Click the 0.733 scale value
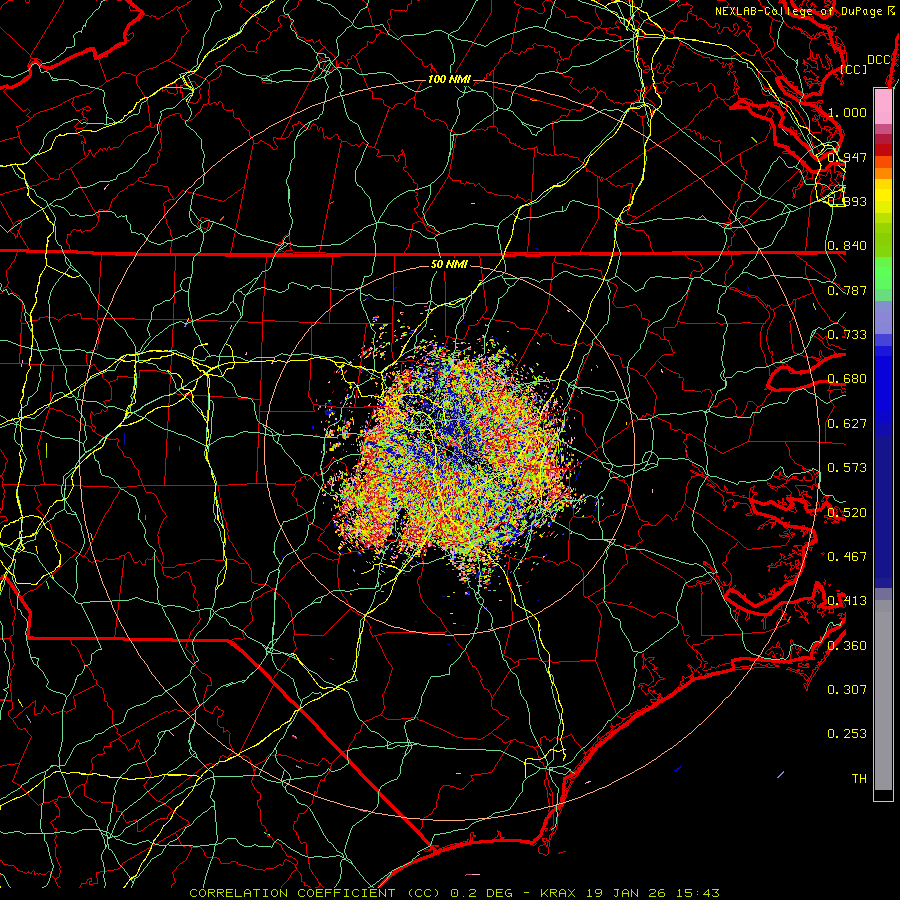The image size is (900, 900). pyautogui.click(x=847, y=335)
